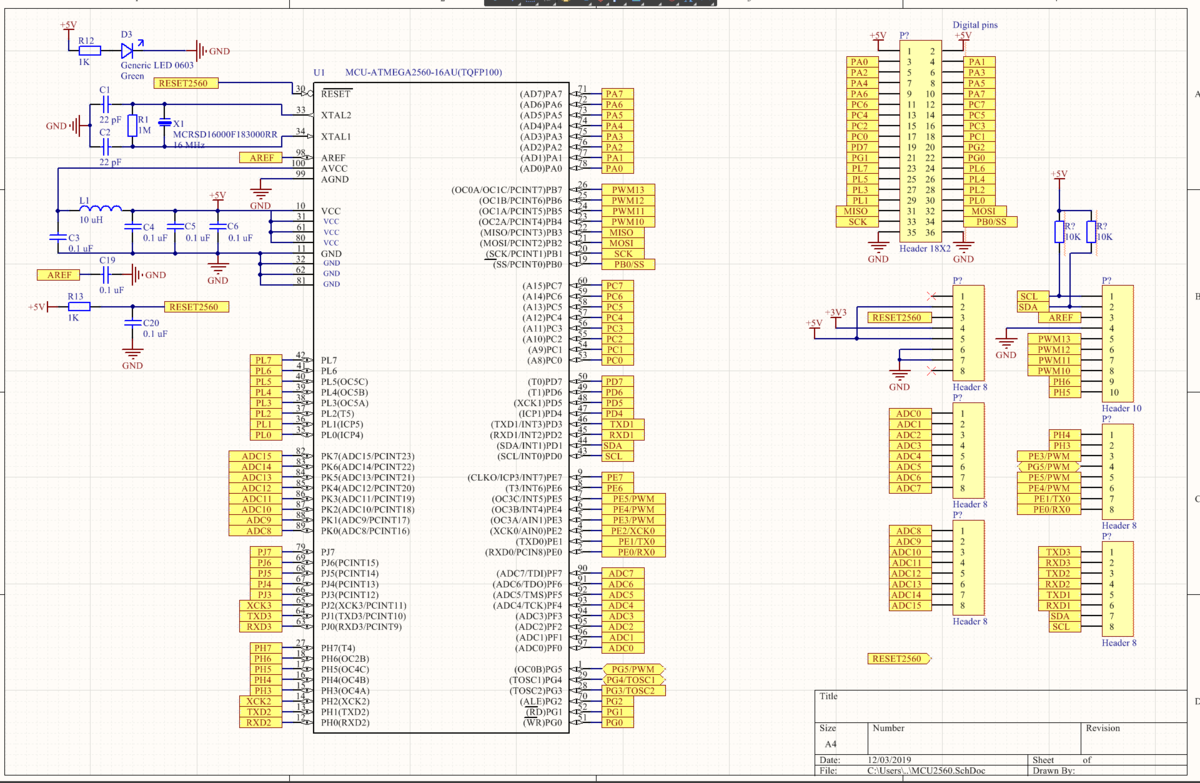Viewport: 1200px width, 783px height.
Task: Select the D3 green LED symbol
Action: (x=127, y=50)
